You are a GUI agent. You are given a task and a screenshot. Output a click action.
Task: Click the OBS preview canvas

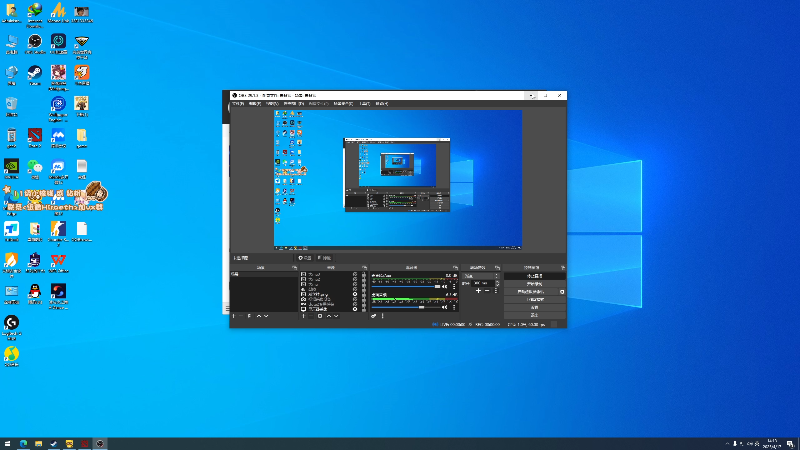[398, 180]
